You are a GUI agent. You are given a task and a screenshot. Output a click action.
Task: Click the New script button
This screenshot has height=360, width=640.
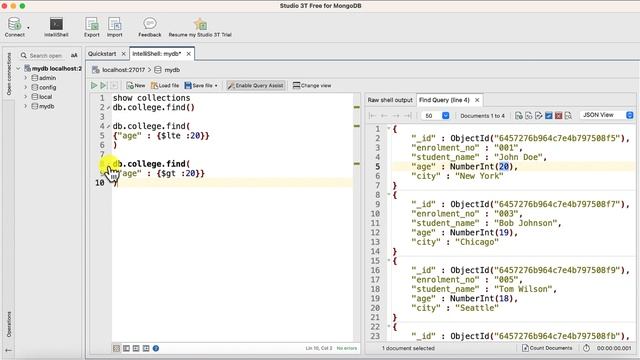coord(136,85)
